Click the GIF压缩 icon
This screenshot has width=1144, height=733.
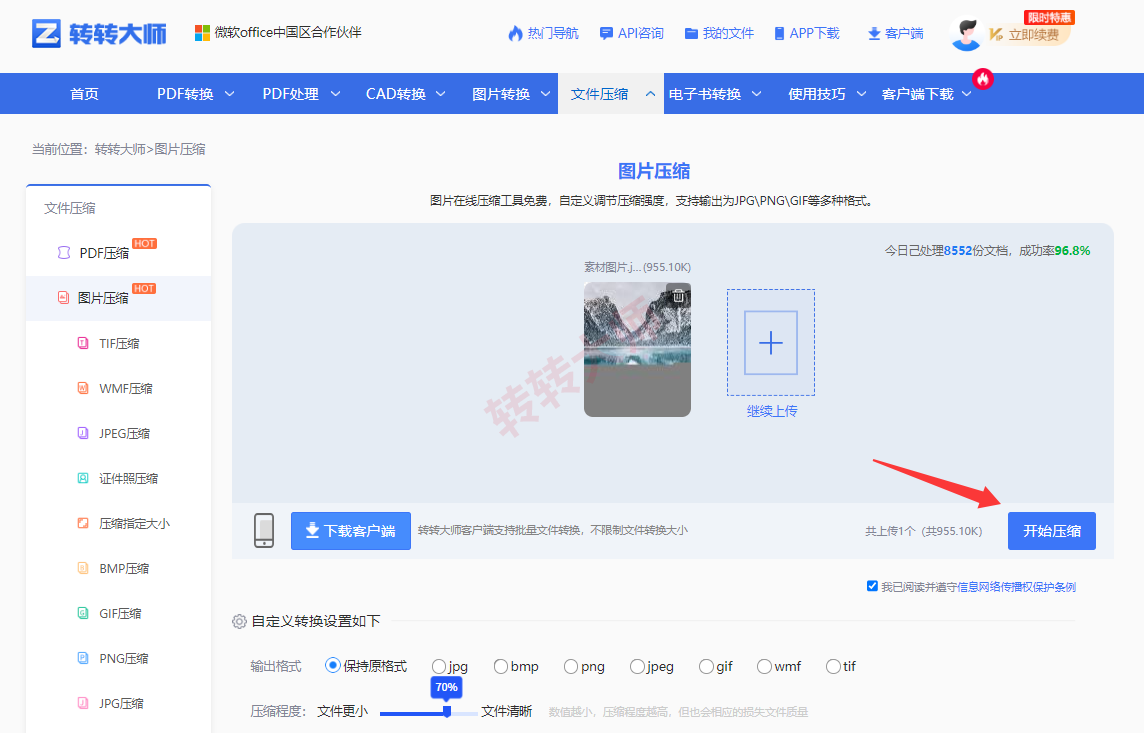[x=83, y=613]
